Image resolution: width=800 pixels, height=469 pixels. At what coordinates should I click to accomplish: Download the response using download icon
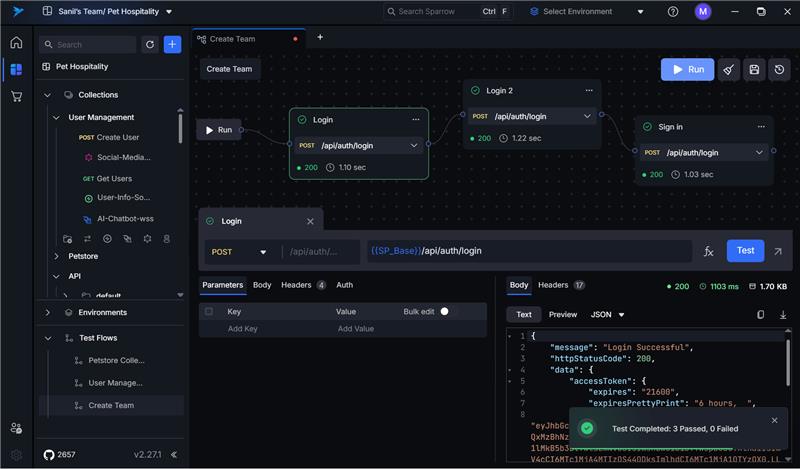(x=783, y=315)
